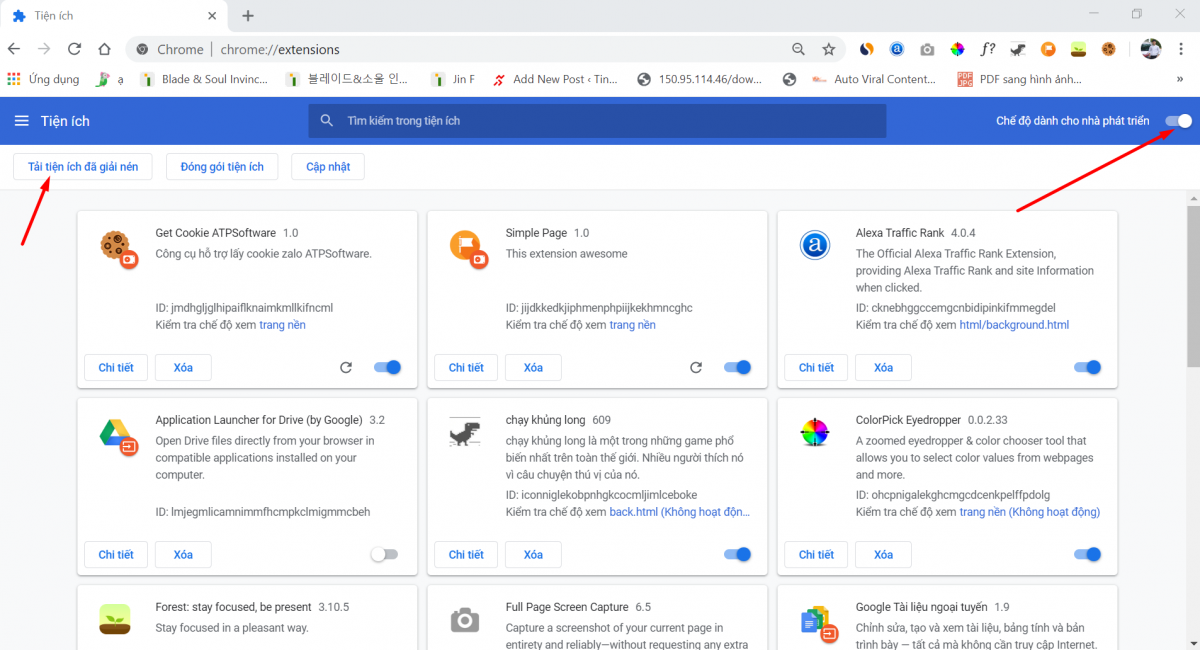
Task: Click the cookie extension icon in the toolbar
Action: pos(1108,49)
